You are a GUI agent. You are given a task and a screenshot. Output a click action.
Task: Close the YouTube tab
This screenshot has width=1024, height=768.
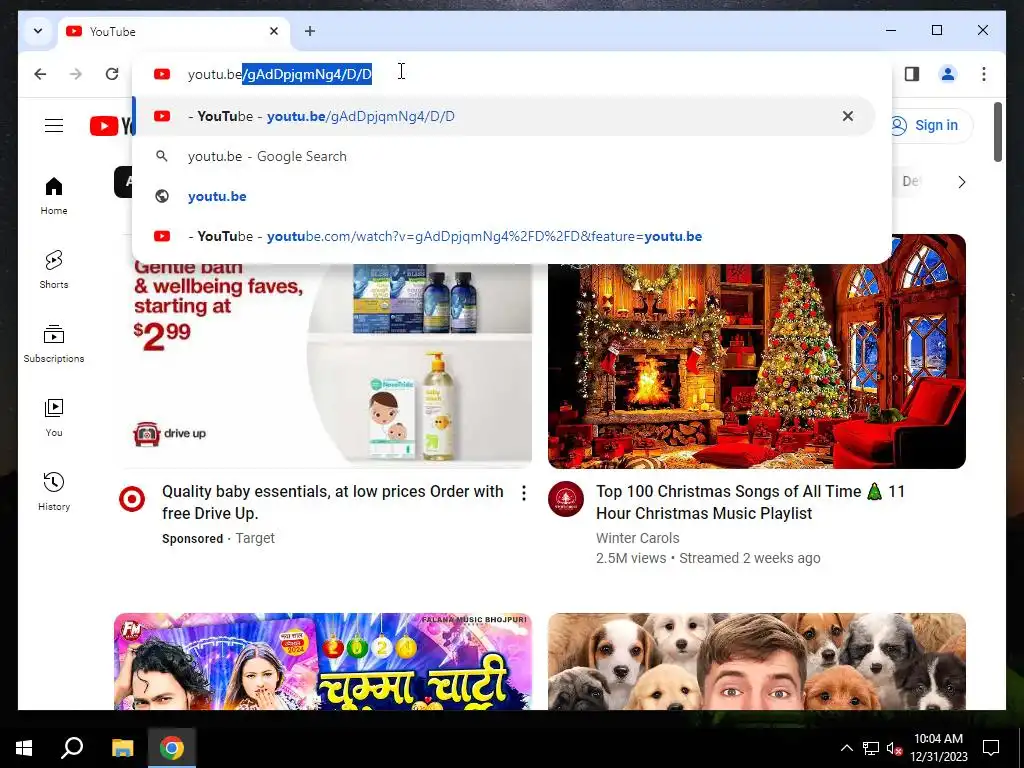click(x=274, y=31)
